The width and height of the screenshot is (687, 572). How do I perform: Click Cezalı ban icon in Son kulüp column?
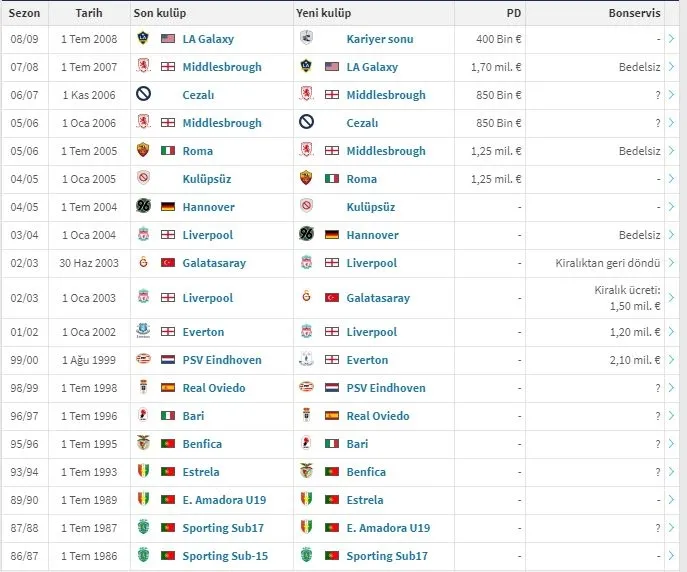(143, 95)
